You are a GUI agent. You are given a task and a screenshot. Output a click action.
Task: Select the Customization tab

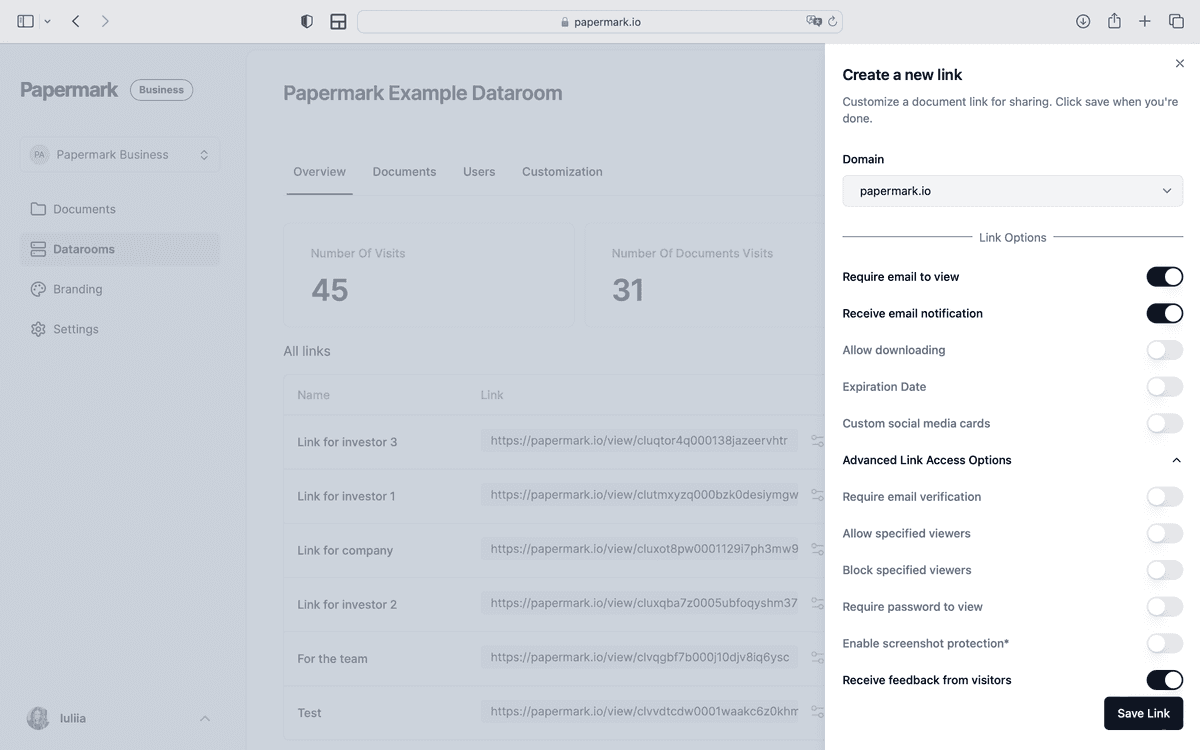(561, 171)
